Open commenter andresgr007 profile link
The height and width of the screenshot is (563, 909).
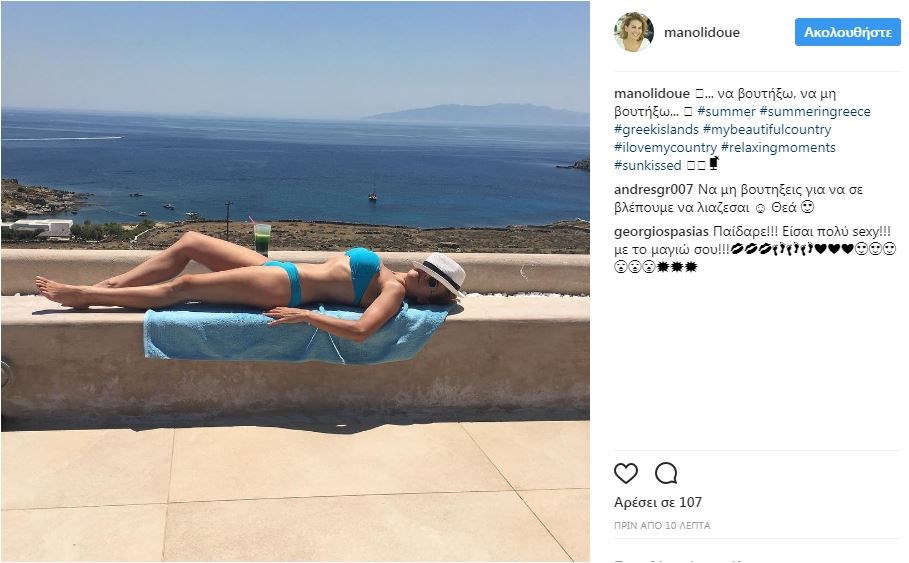tap(653, 190)
